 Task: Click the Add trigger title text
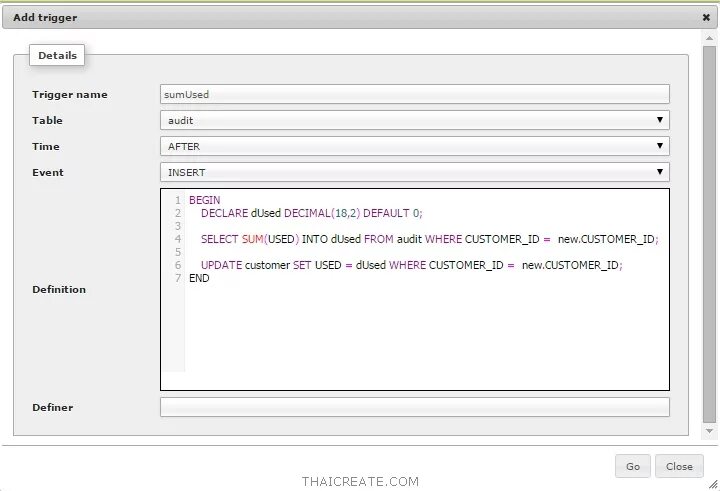click(x=45, y=17)
